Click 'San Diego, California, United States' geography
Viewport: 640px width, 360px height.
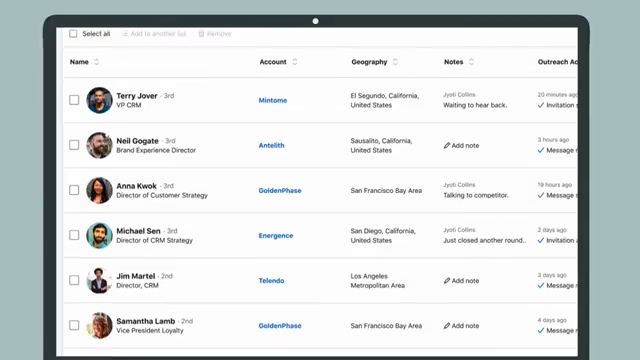pyautogui.click(x=383, y=236)
